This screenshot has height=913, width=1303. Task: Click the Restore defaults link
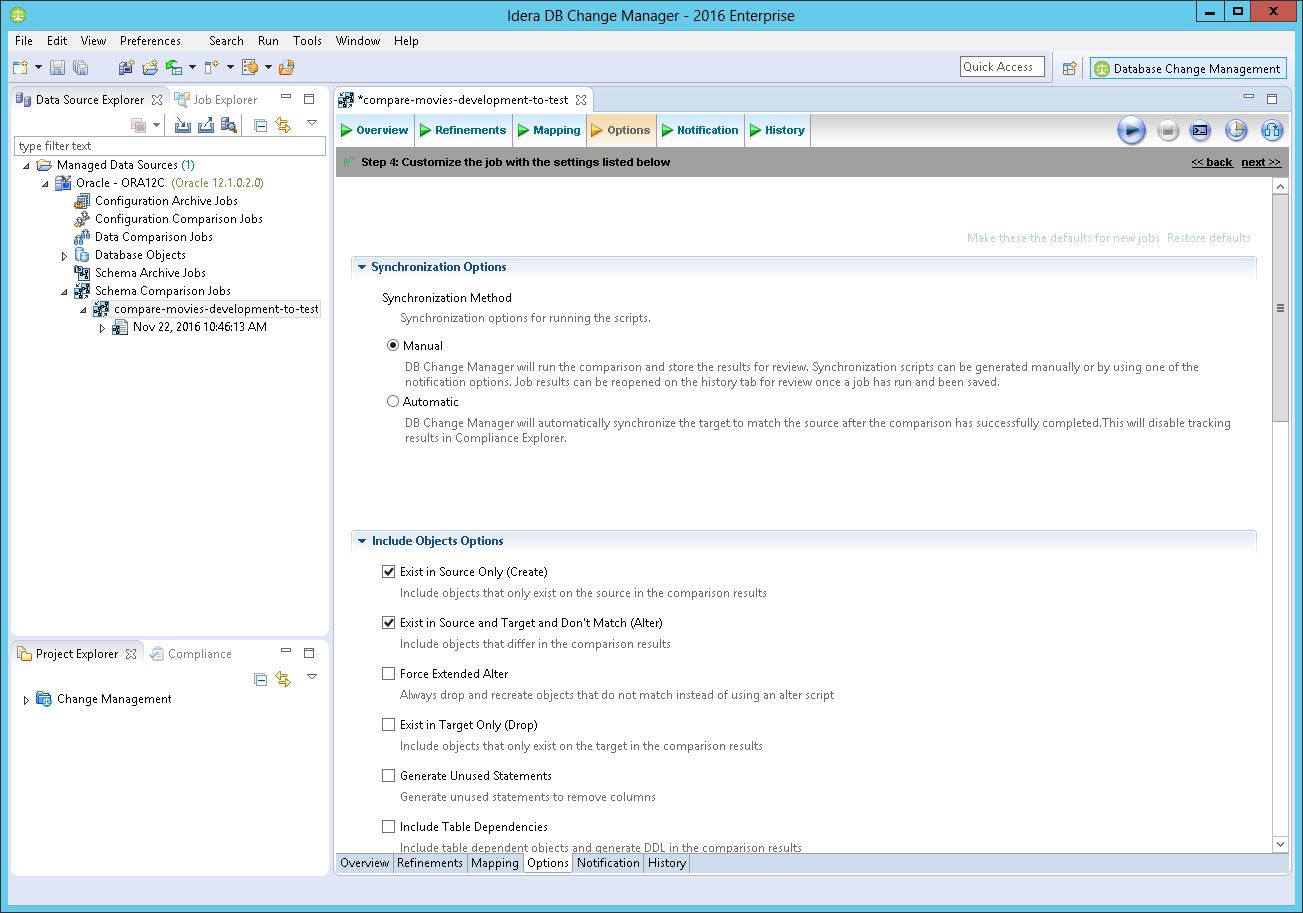coord(1208,238)
